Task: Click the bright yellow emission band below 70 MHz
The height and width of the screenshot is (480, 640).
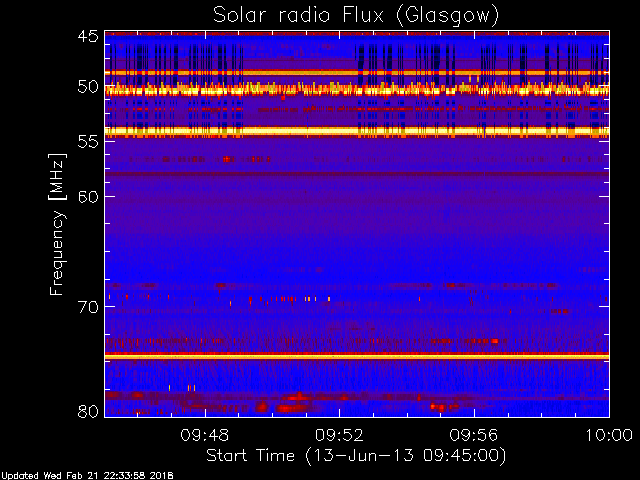Action: pyautogui.click(x=357, y=356)
